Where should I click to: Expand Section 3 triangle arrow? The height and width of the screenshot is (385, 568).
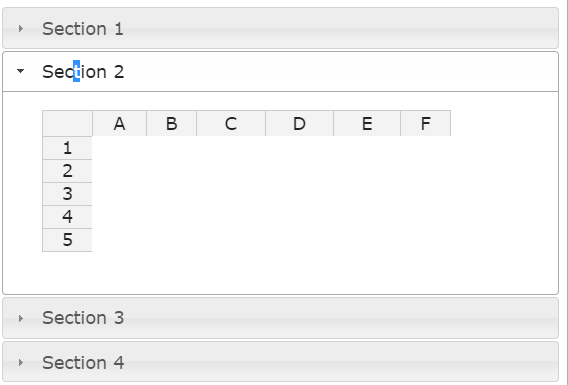[21, 318]
